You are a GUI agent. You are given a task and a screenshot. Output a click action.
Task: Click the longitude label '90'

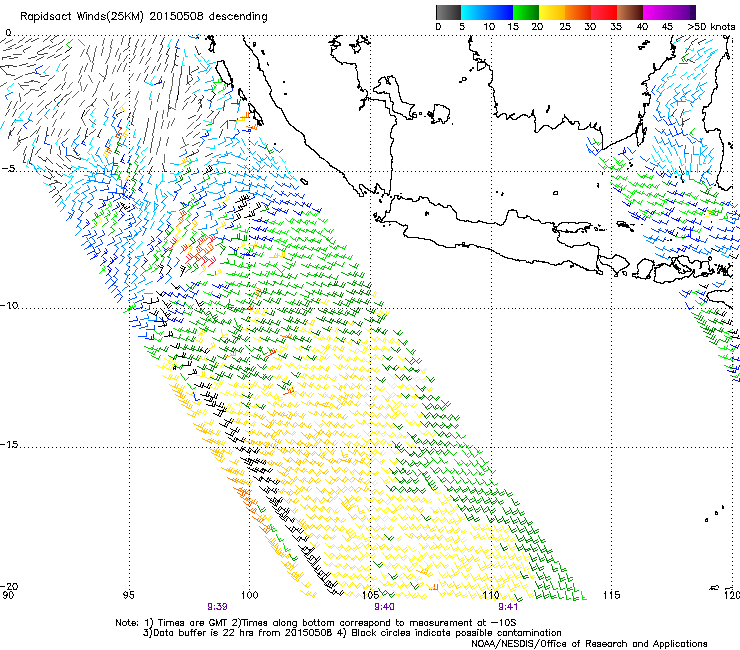(8, 595)
